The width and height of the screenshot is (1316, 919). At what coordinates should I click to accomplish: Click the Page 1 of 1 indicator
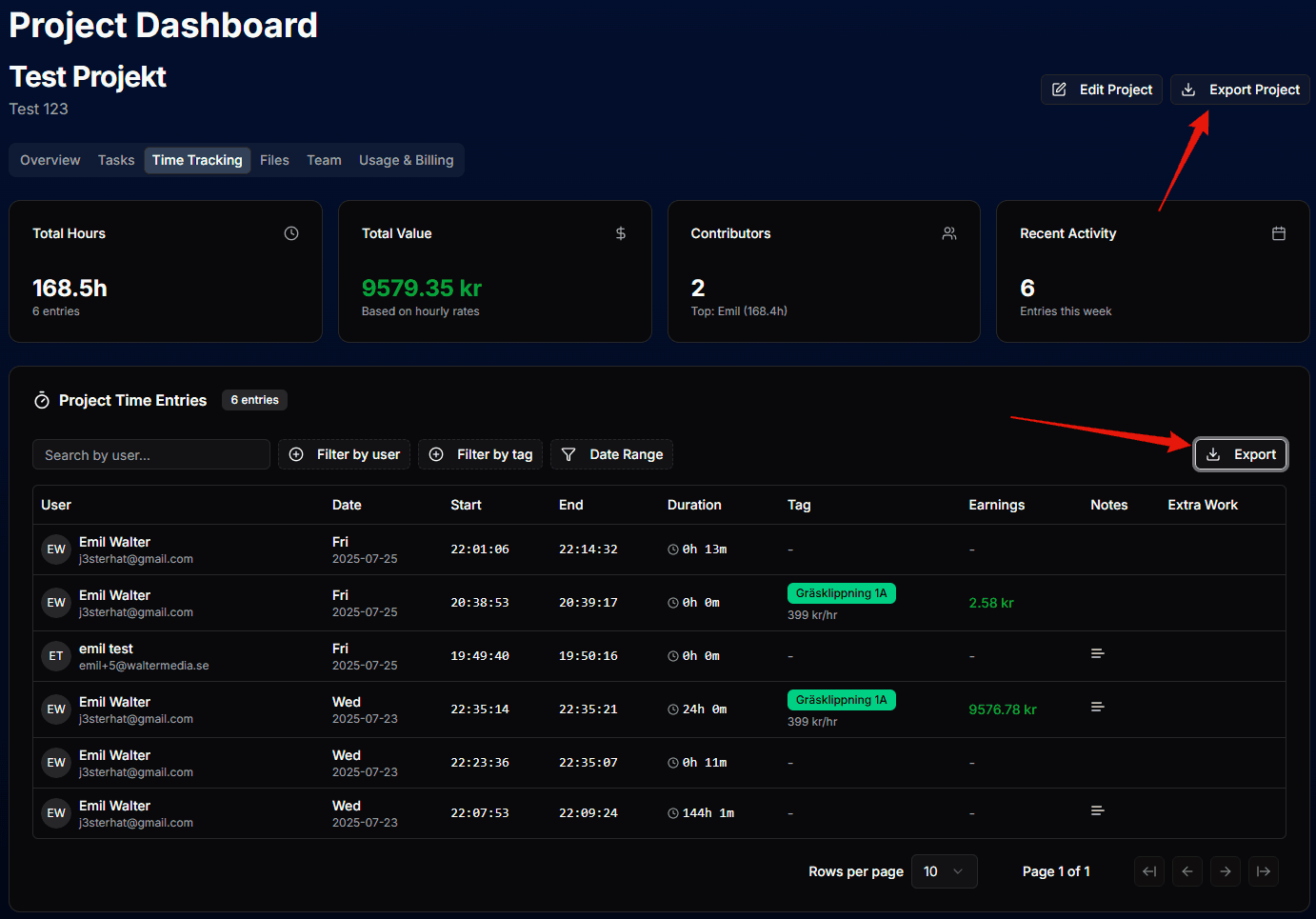[1056, 871]
